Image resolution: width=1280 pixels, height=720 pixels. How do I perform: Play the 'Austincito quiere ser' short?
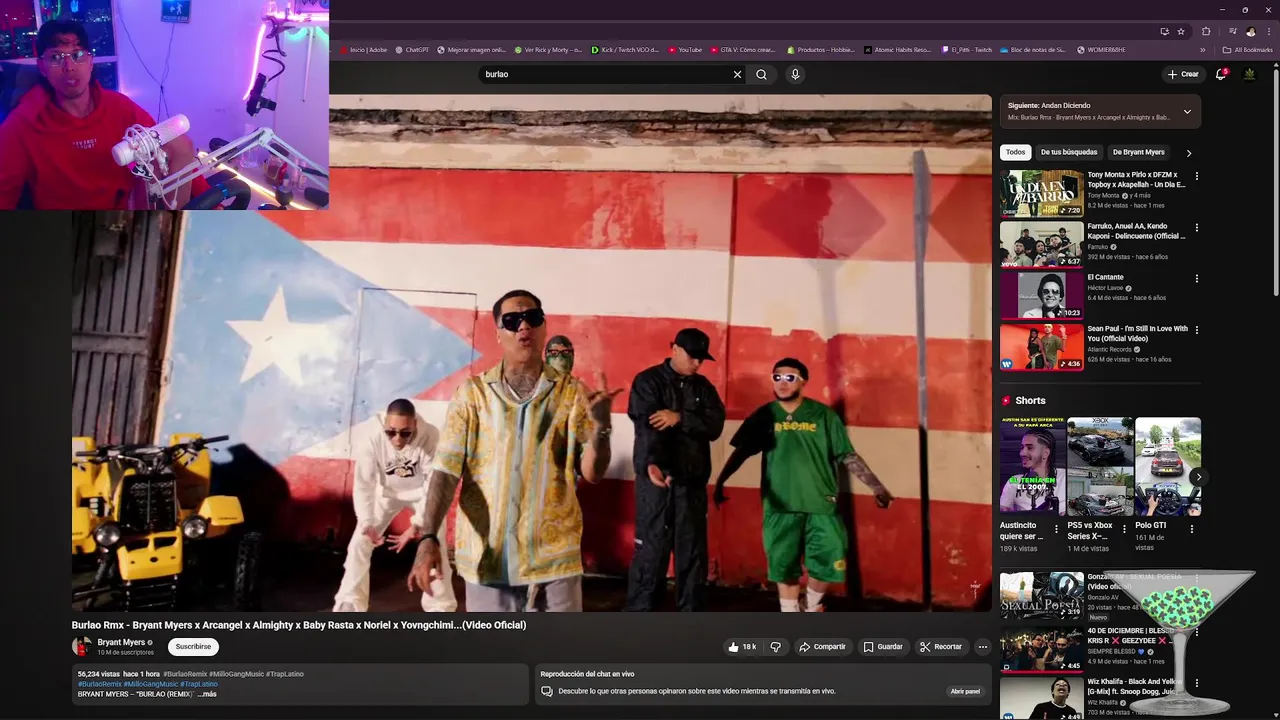1031,467
